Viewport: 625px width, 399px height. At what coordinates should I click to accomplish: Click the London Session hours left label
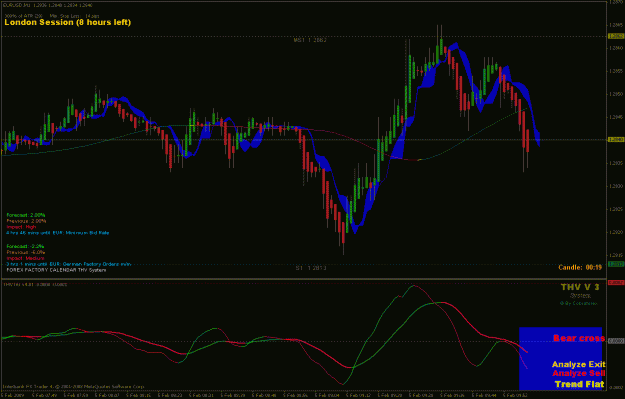68,22
